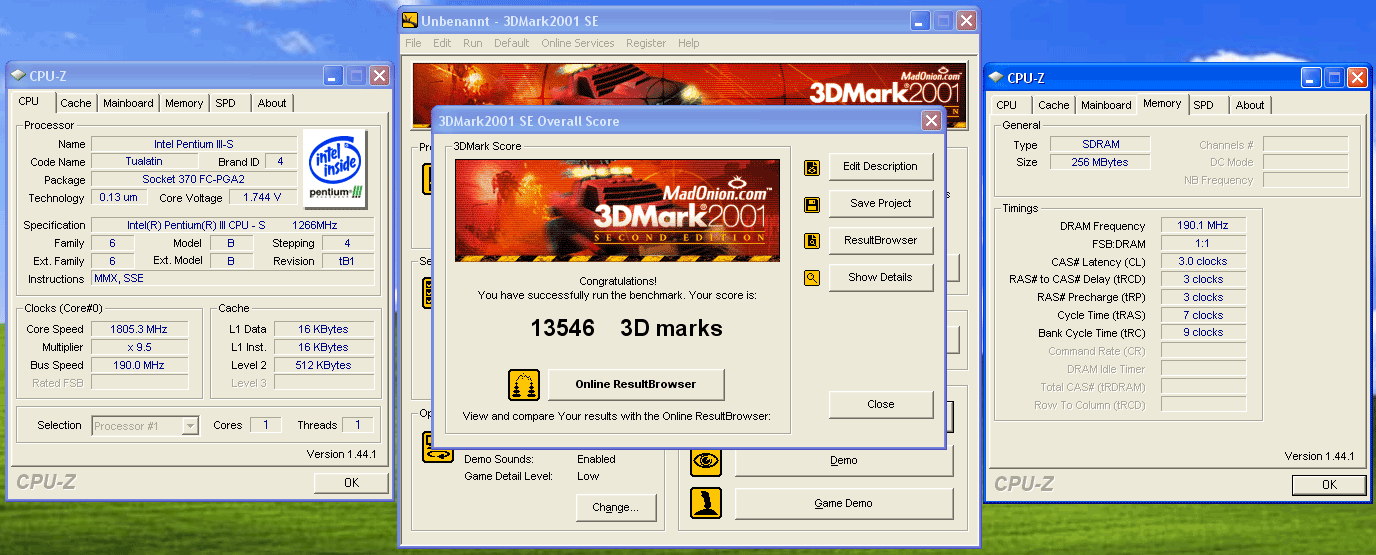Screen dimensions: 1376x555
Task: Click the ResultBrowser list icon
Action: (x=812, y=241)
